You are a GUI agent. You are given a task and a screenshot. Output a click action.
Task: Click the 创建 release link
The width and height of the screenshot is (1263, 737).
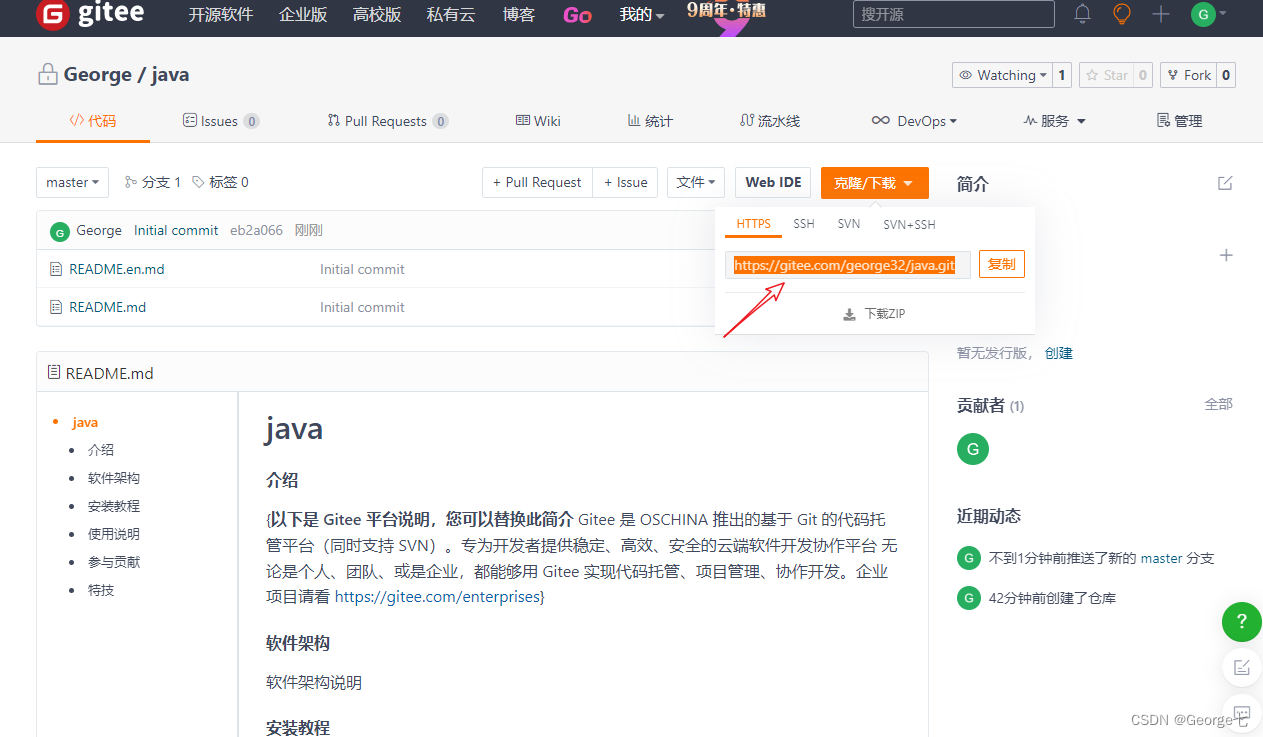tap(1058, 352)
